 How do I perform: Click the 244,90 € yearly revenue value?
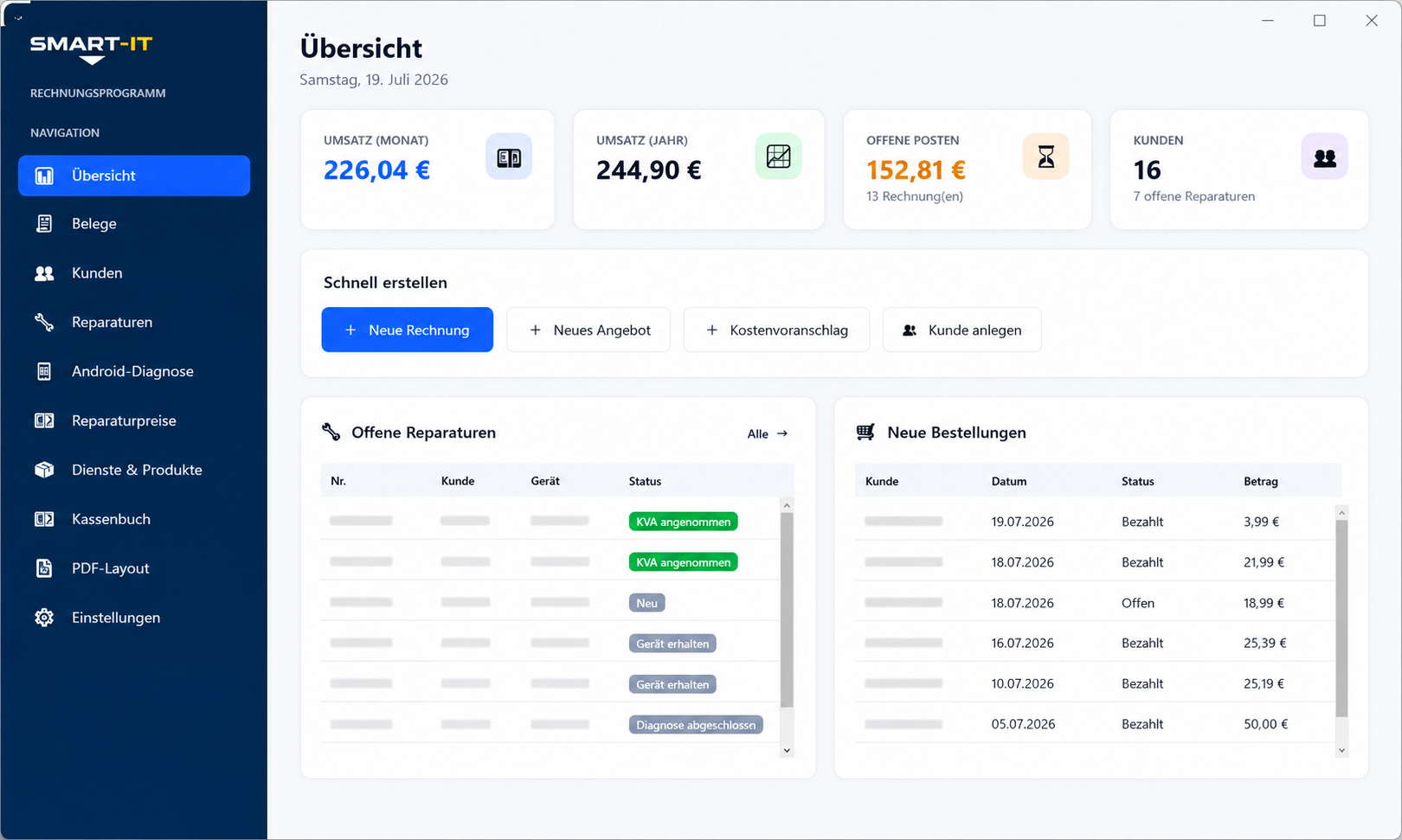click(x=648, y=170)
